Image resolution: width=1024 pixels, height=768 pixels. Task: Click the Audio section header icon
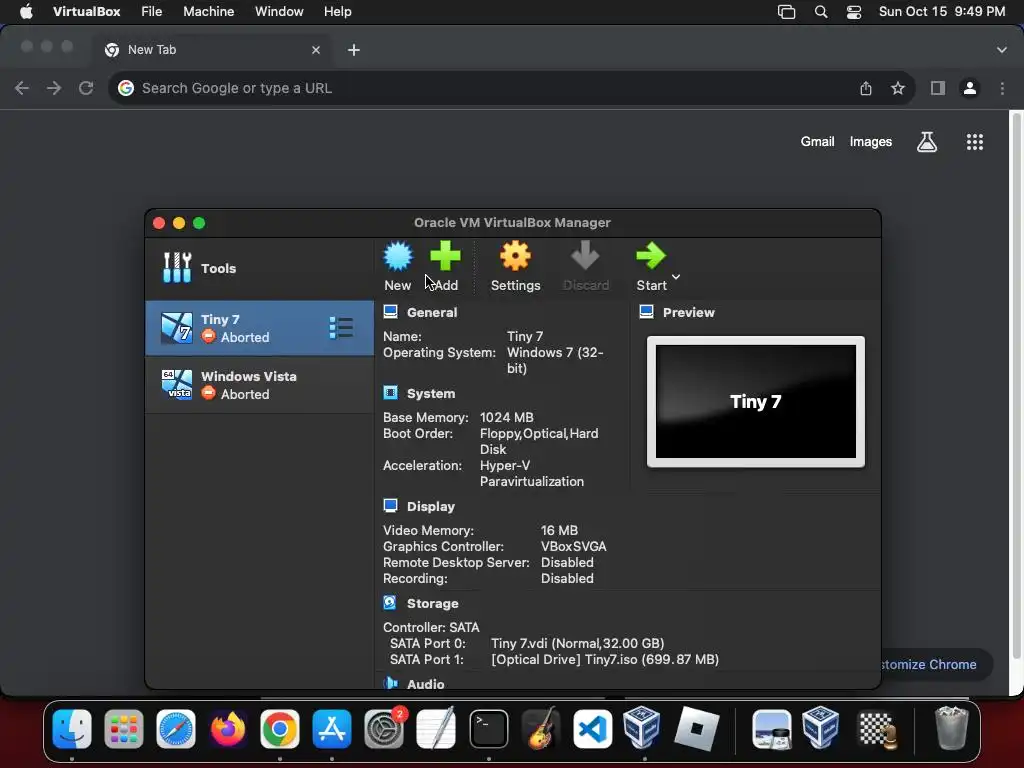(x=391, y=682)
